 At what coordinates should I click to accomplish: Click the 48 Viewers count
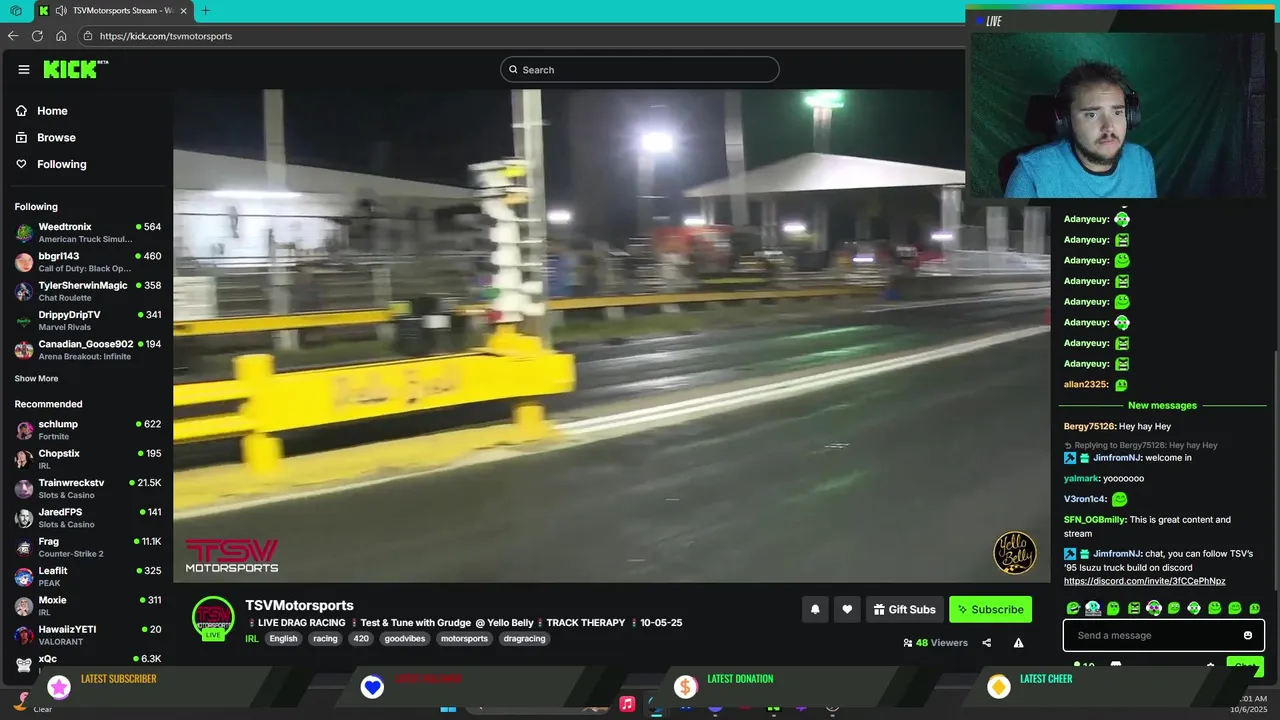tap(935, 643)
